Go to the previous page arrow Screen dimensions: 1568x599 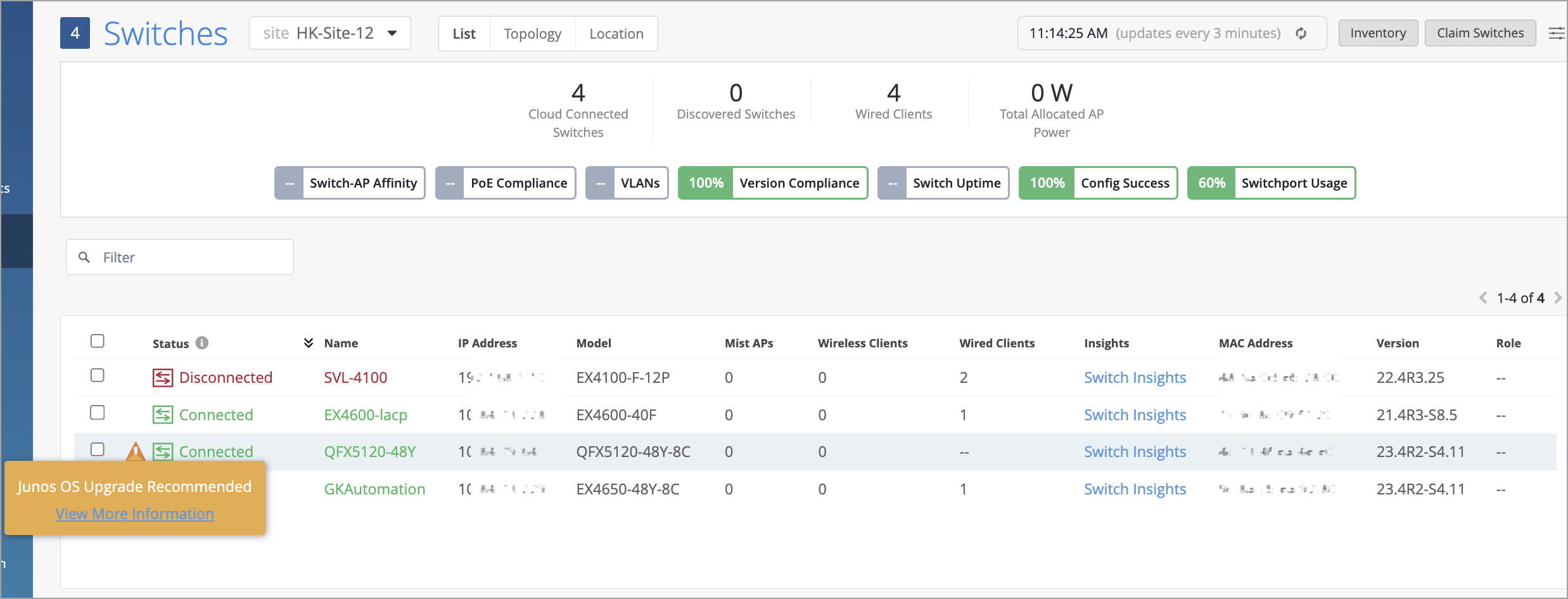(1482, 298)
